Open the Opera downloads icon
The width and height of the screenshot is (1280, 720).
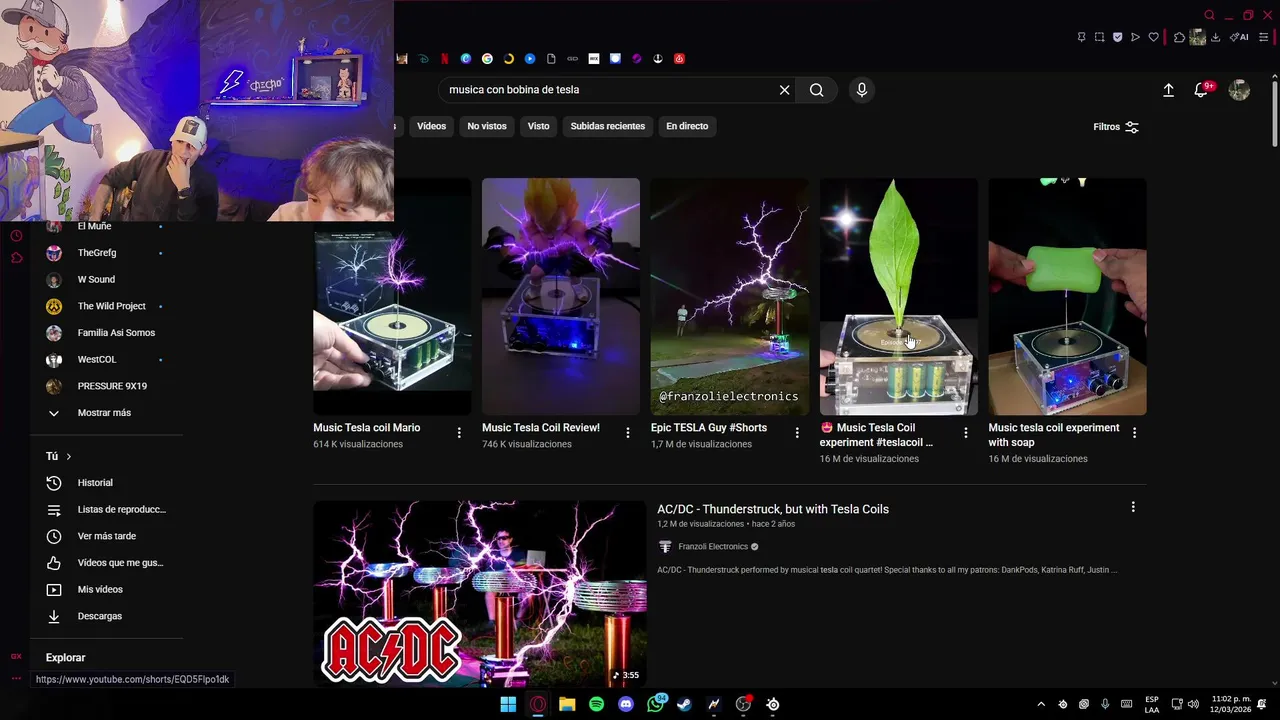1215,38
